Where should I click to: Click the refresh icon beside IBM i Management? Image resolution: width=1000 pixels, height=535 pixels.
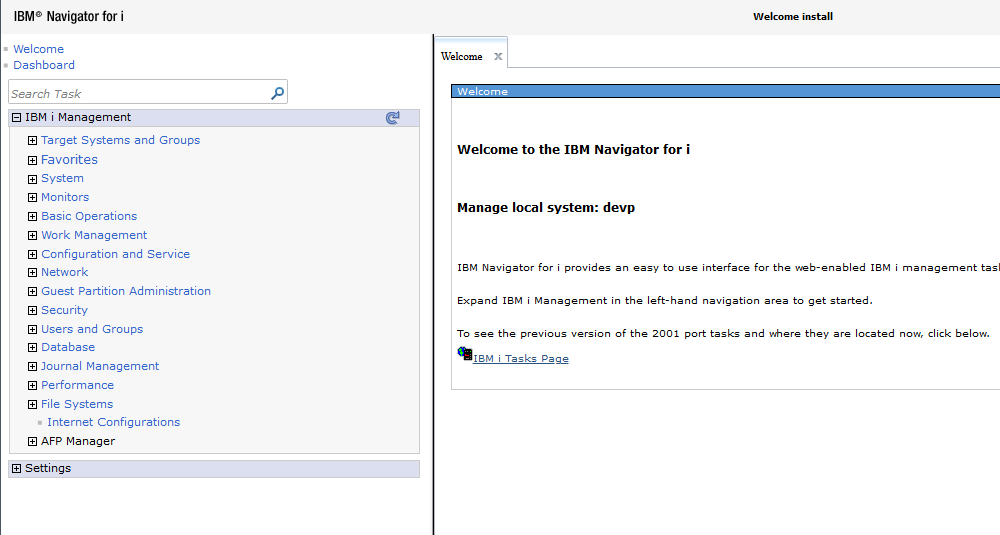point(393,118)
